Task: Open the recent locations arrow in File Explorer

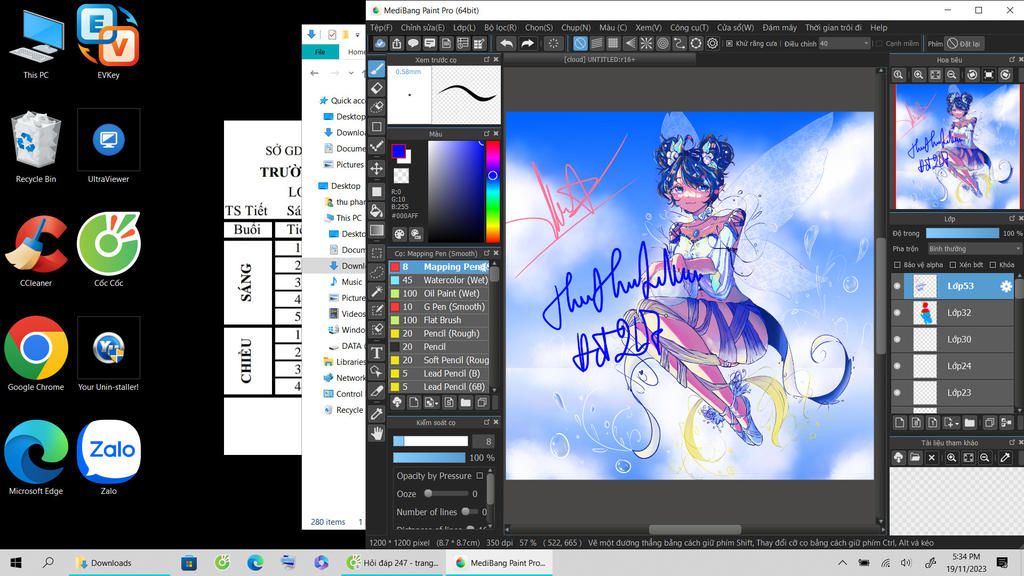Action: point(351,73)
